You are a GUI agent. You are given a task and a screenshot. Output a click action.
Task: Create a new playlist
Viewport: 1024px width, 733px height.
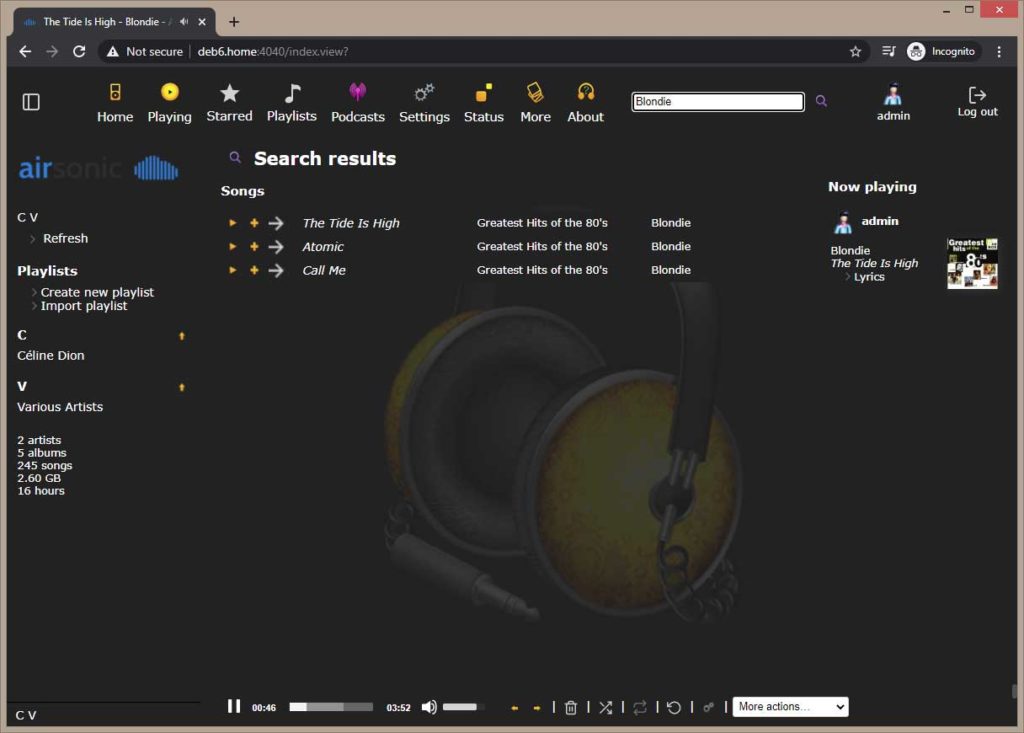coord(97,292)
